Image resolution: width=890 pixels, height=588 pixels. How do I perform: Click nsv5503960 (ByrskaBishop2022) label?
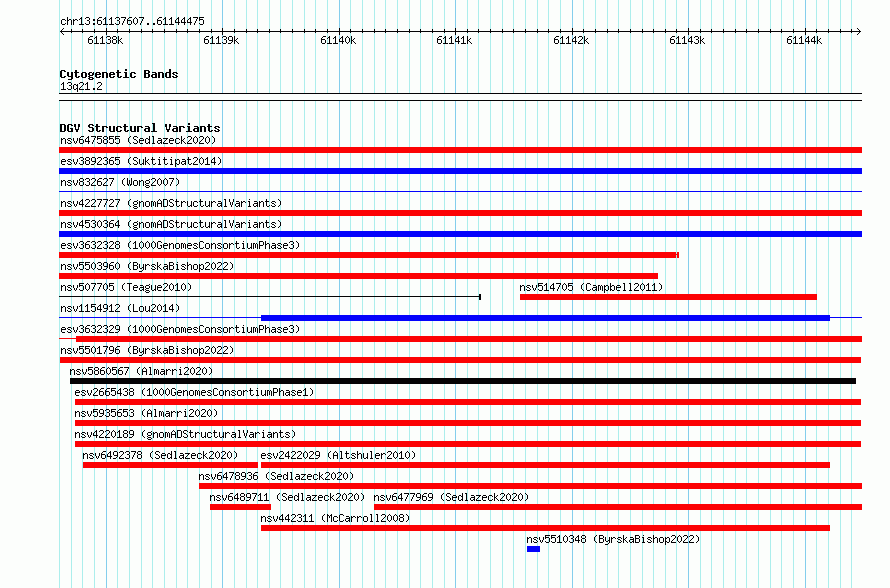147,266
